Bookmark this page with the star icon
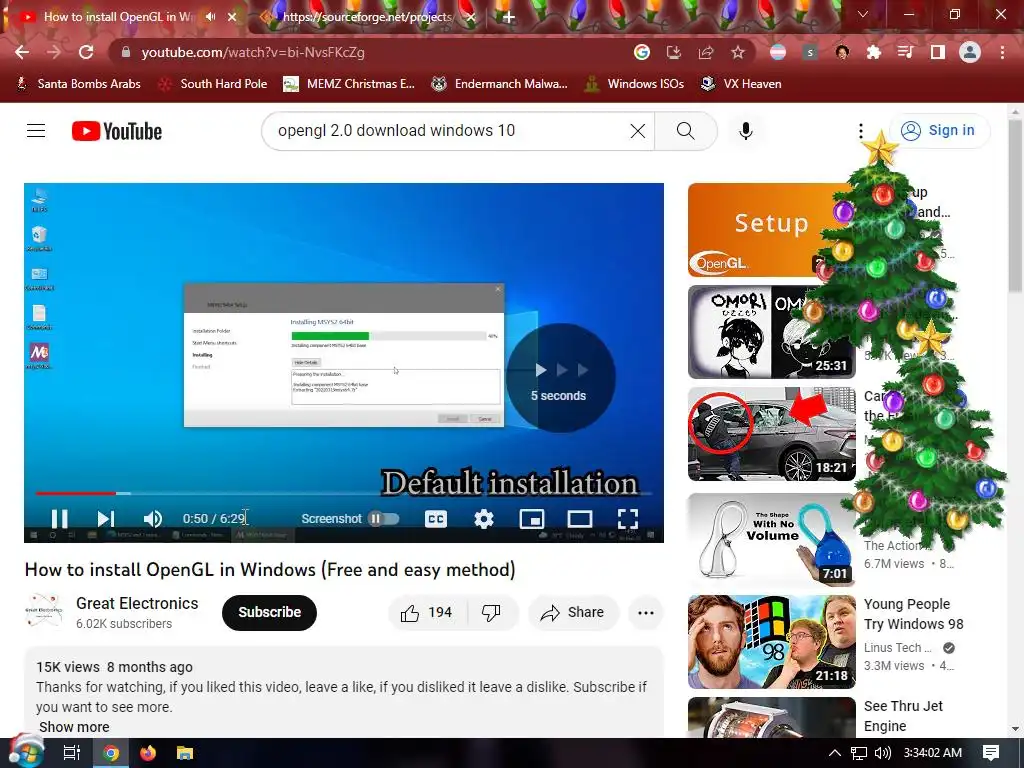1024x768 pixels. point(738,52)
